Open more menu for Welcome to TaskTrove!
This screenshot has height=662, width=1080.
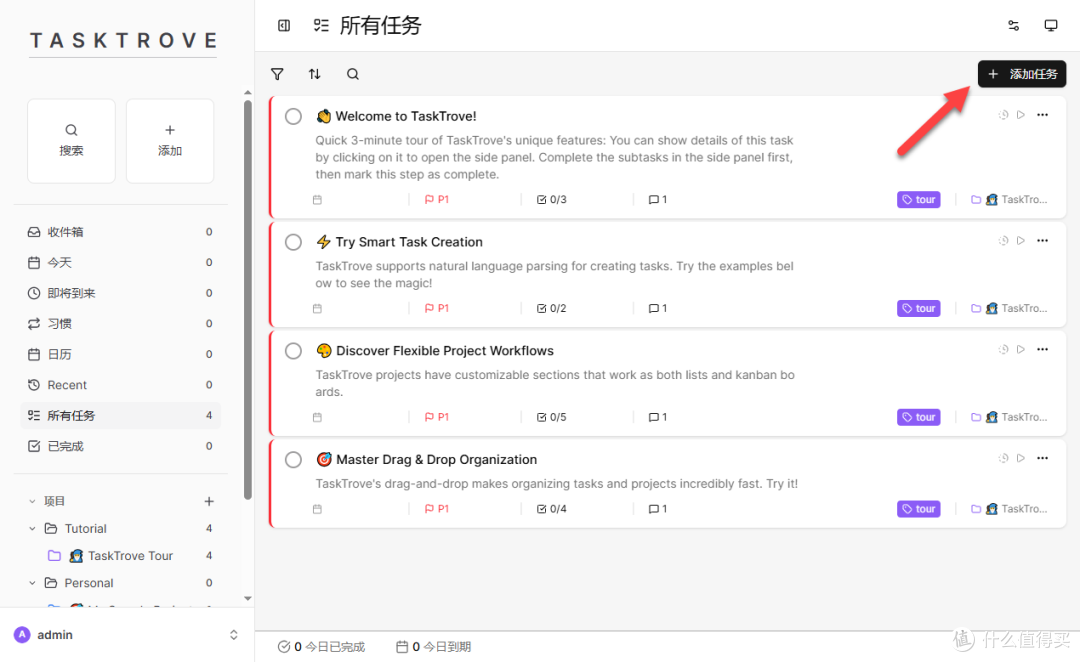[x=1042, y=115]
